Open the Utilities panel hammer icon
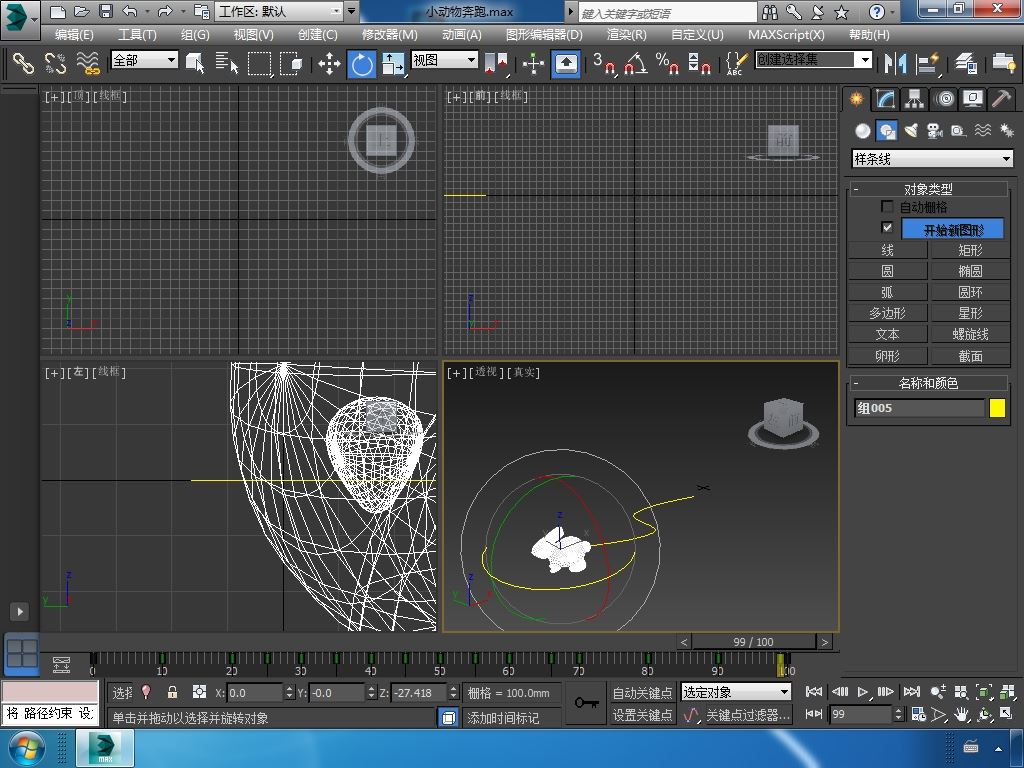 pos(1001,99)
